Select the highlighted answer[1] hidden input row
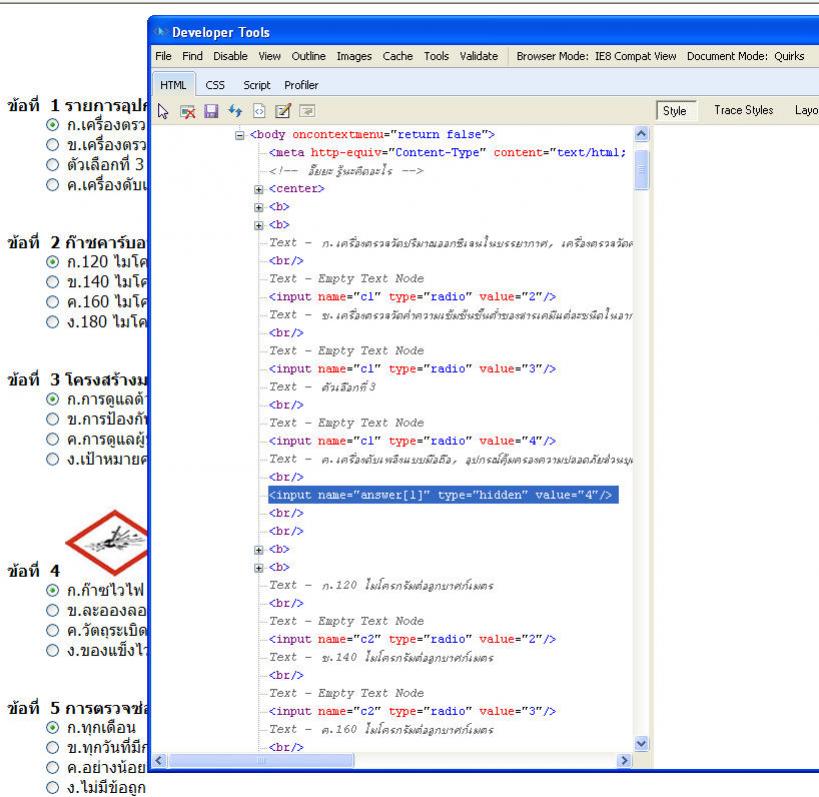 (443, 495)
